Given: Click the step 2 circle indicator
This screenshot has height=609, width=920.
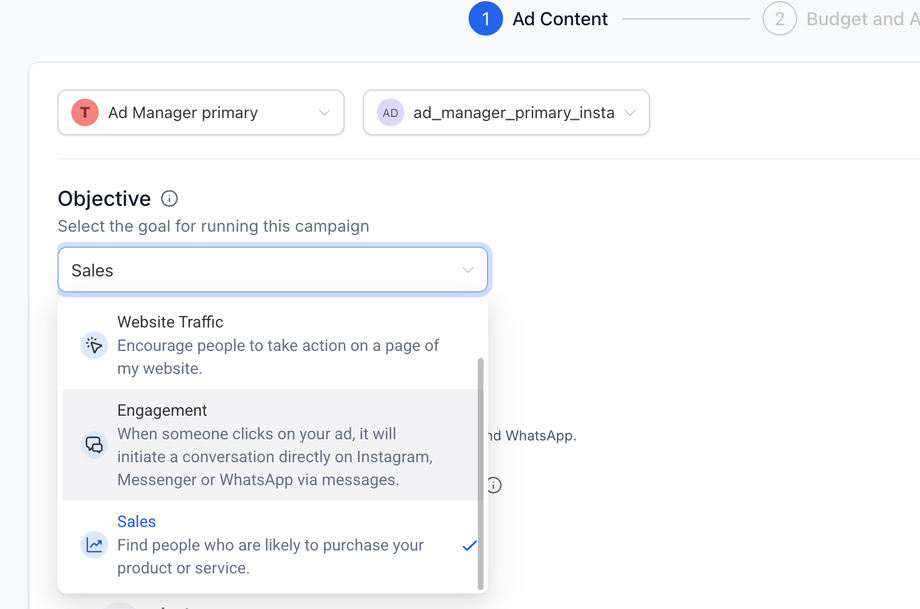Looking at the screenshot, I should [779, 19].
